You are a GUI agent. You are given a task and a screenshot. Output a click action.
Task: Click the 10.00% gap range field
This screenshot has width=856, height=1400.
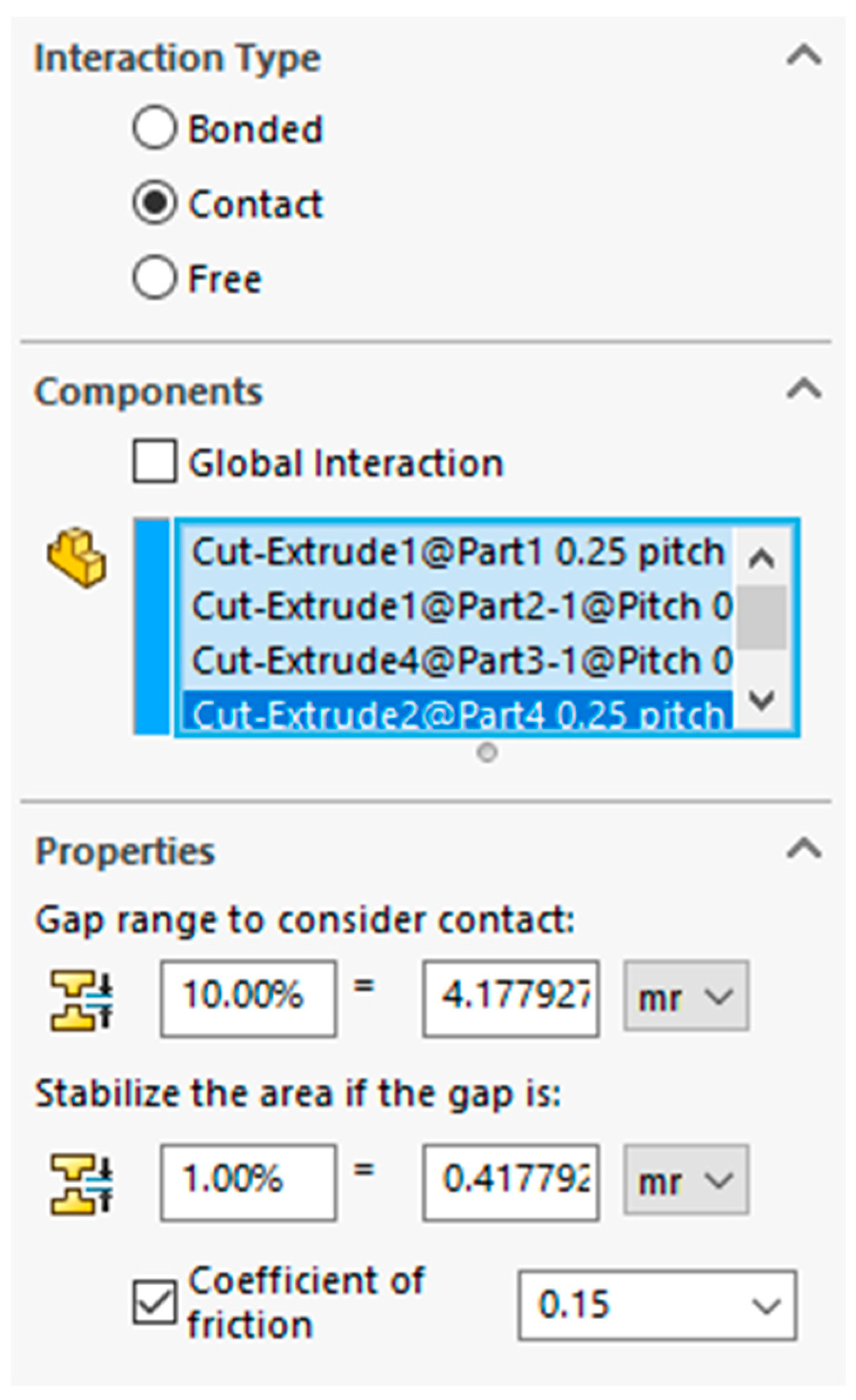click(248, 997)
